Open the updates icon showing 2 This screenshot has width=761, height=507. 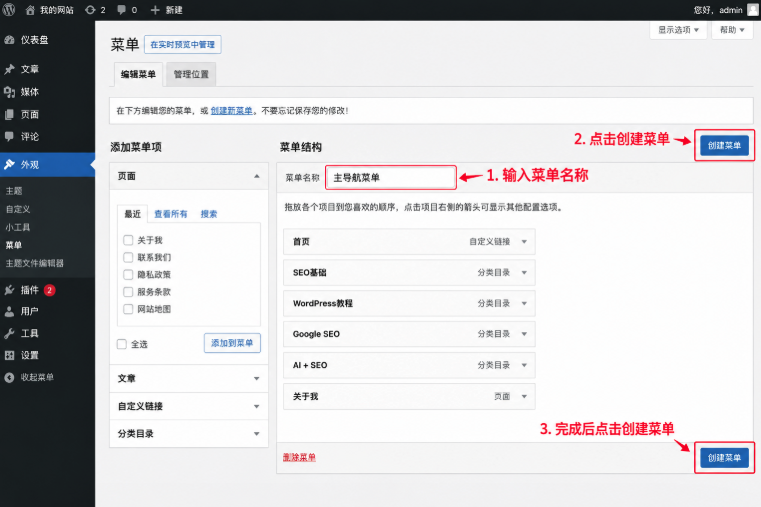(x=90, y=10)
